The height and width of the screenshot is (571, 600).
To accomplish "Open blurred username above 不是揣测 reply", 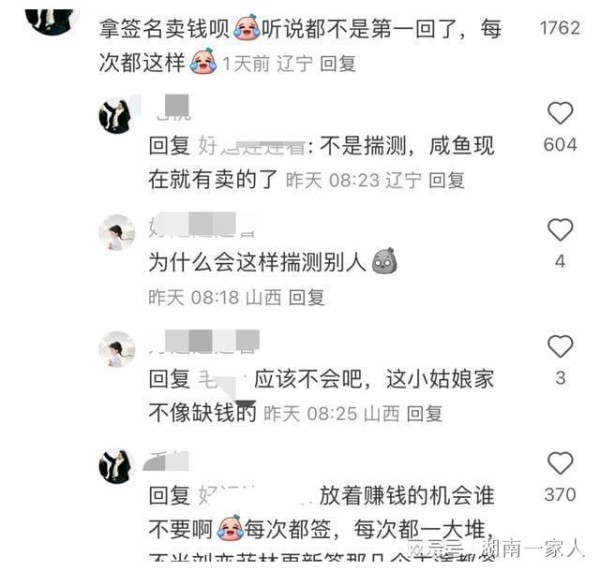I will (173, 108).
